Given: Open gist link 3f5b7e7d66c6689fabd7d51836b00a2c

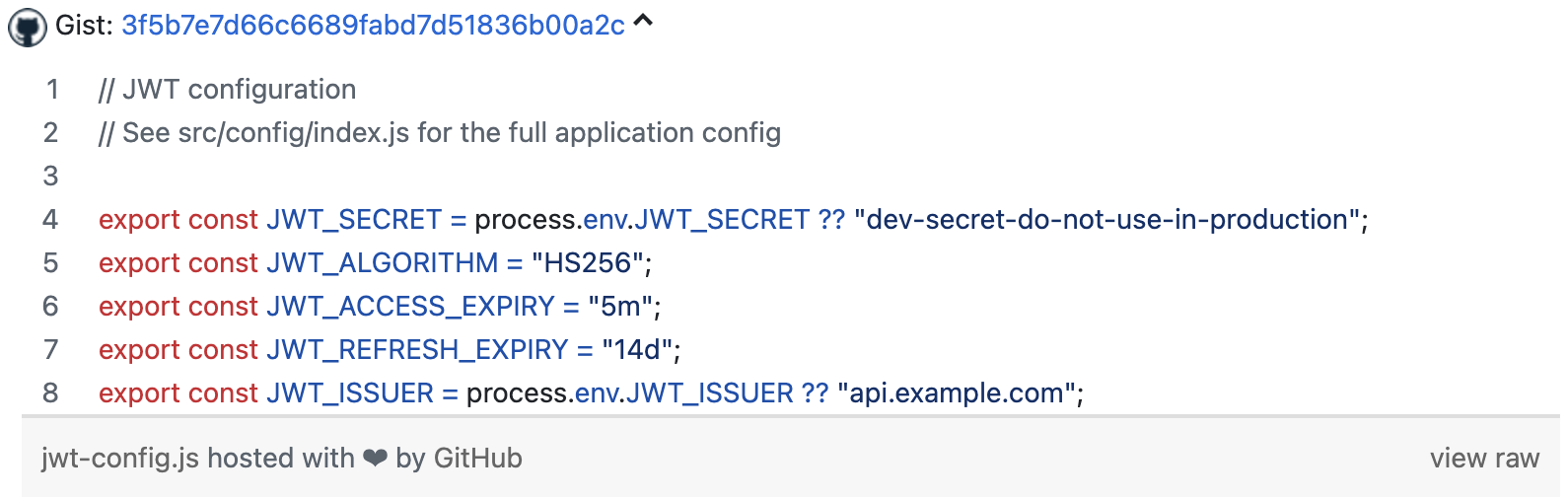Looking at the screenshot, I should coord(373,26).
